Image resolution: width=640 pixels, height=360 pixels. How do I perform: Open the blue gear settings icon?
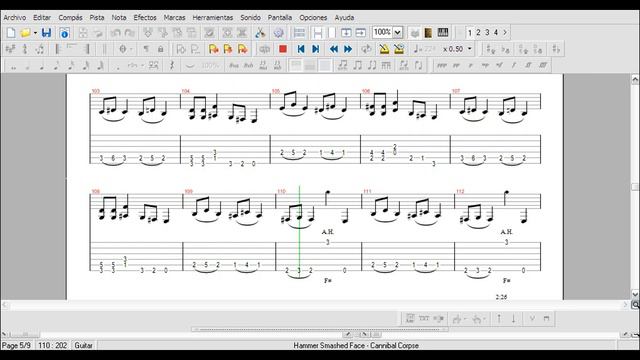click(279, 33)
